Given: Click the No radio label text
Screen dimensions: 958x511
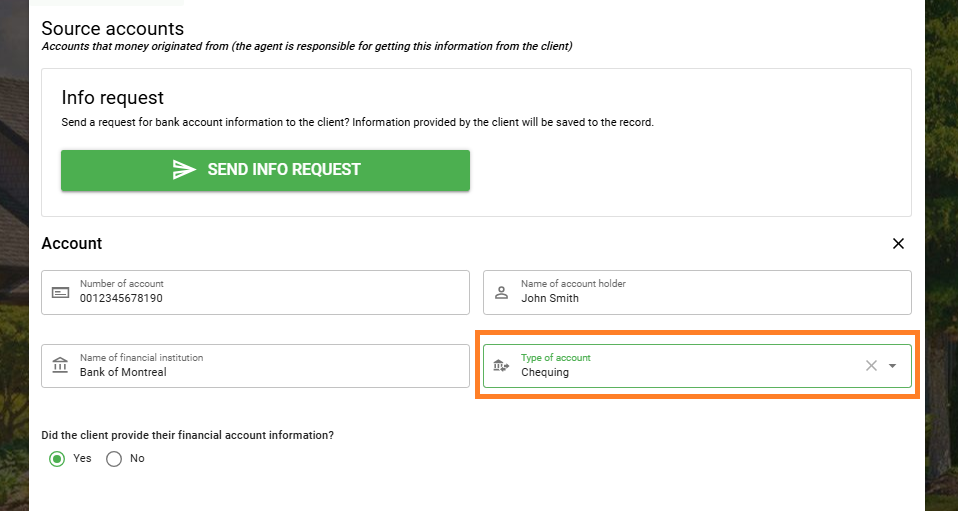Looking at the screenshot, I should 137,458.
